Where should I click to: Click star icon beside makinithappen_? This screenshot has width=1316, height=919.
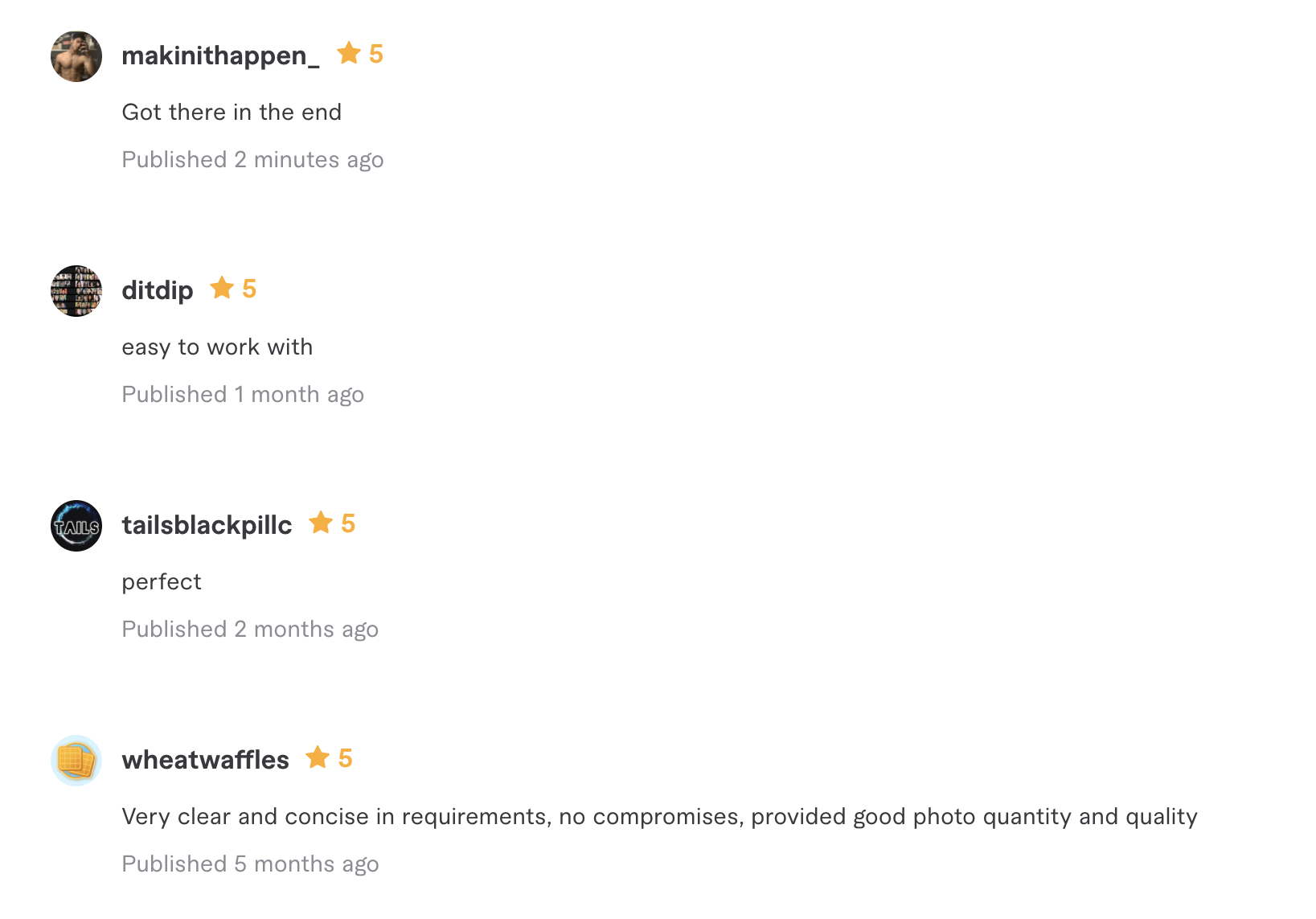click(349, 53)
